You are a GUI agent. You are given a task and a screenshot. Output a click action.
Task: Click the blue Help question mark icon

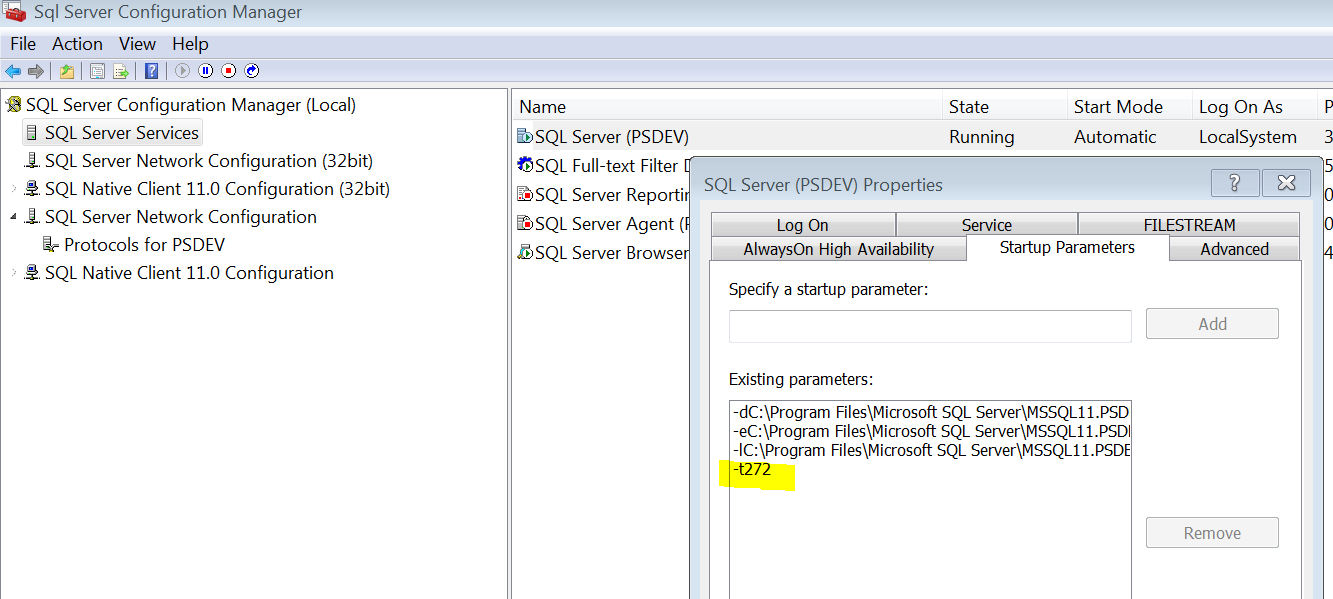151,71
